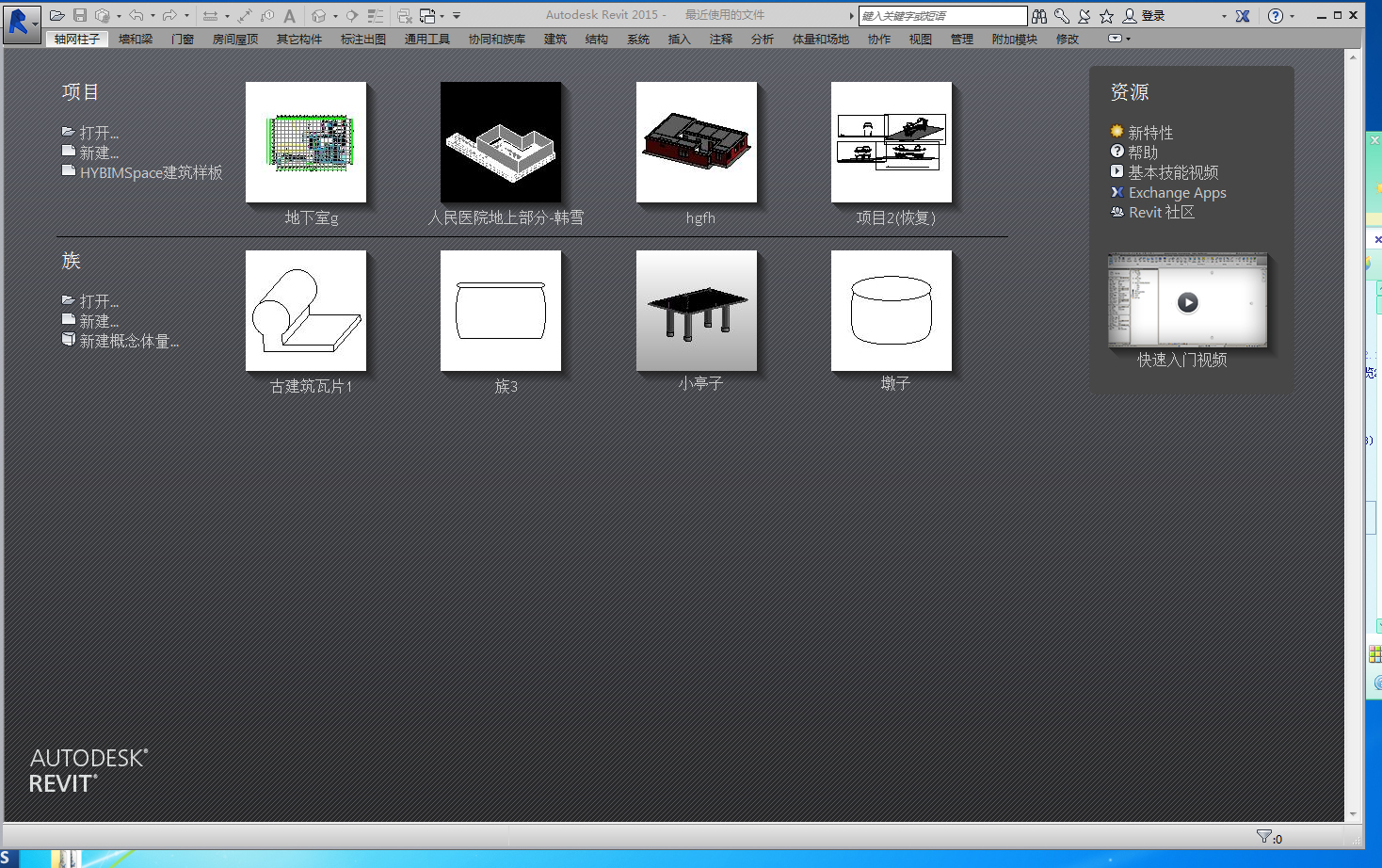
Task: Open the 地下室g project thumbnail
Action: 306,142
